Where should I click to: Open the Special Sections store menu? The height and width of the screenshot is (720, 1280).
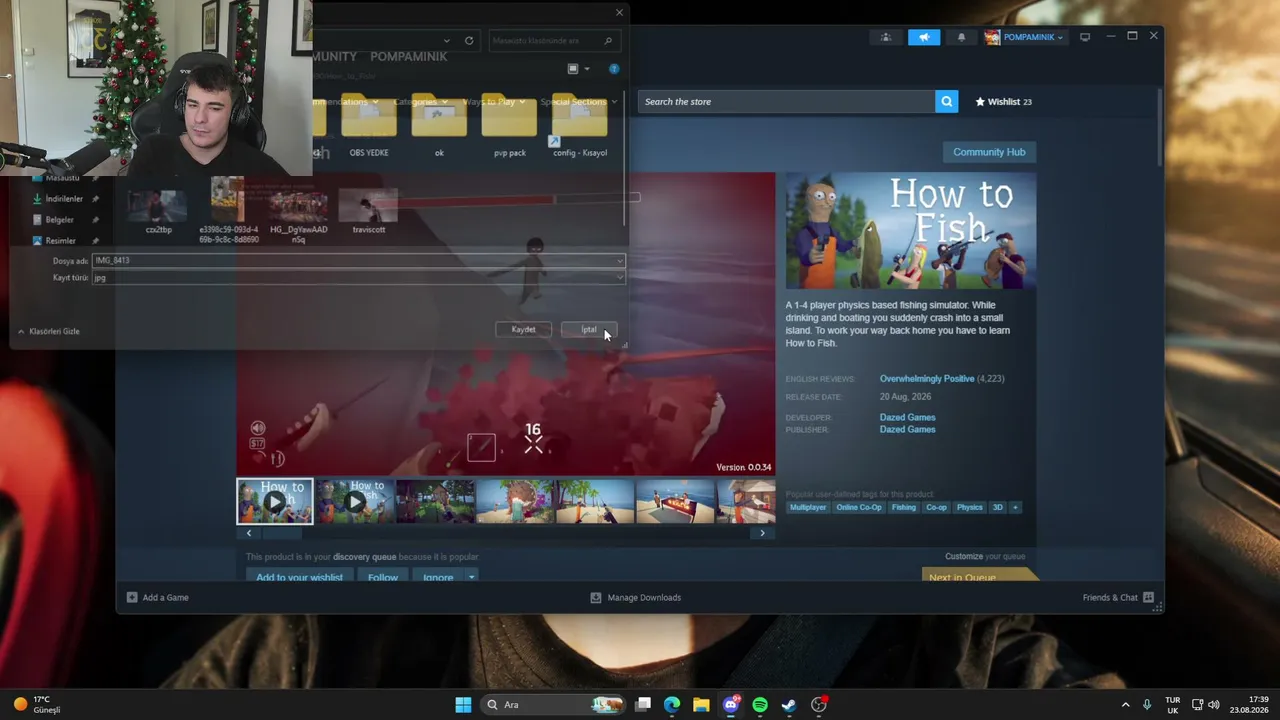(579, 102)
